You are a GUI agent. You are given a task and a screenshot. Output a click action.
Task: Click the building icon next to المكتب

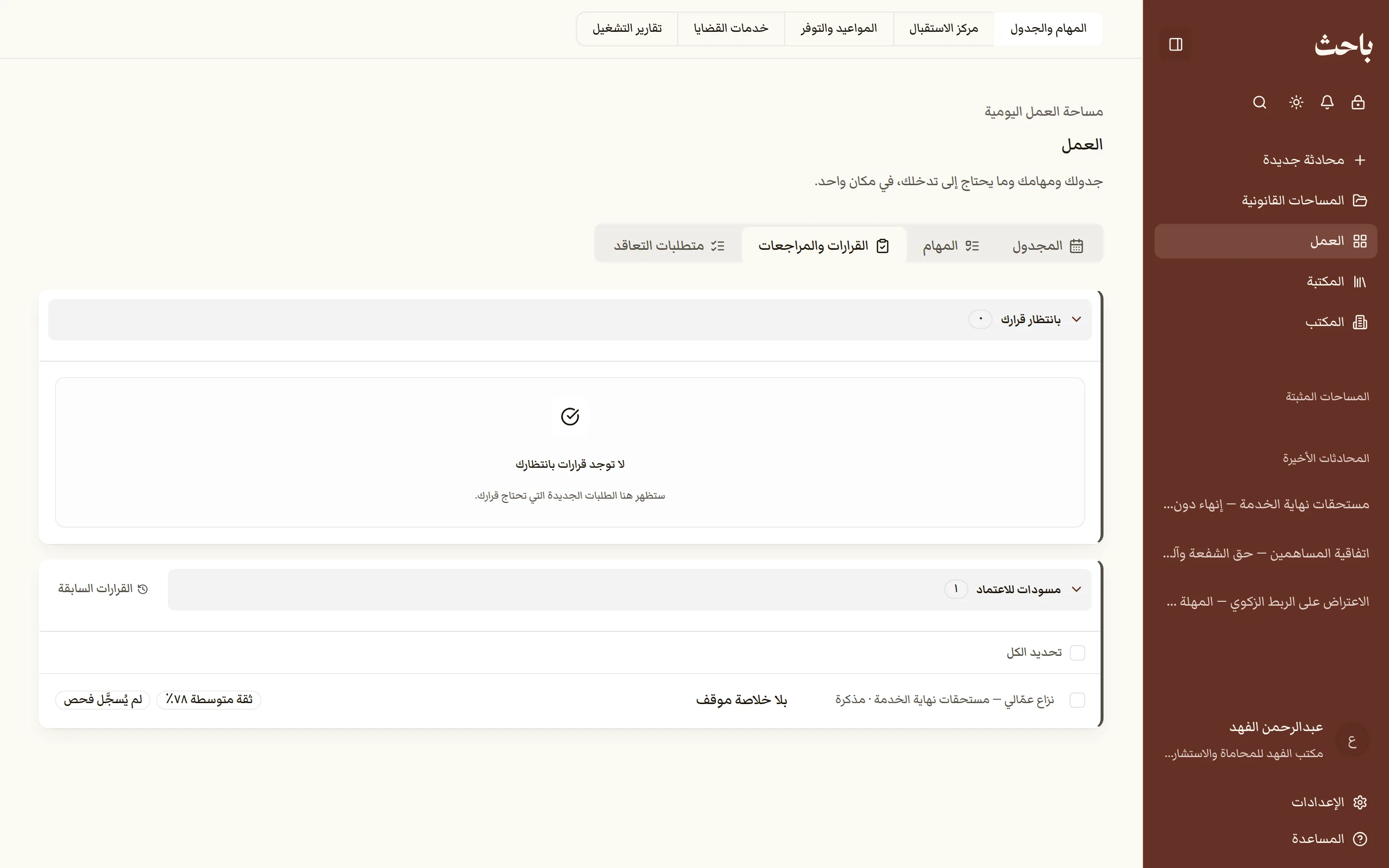1360,322
